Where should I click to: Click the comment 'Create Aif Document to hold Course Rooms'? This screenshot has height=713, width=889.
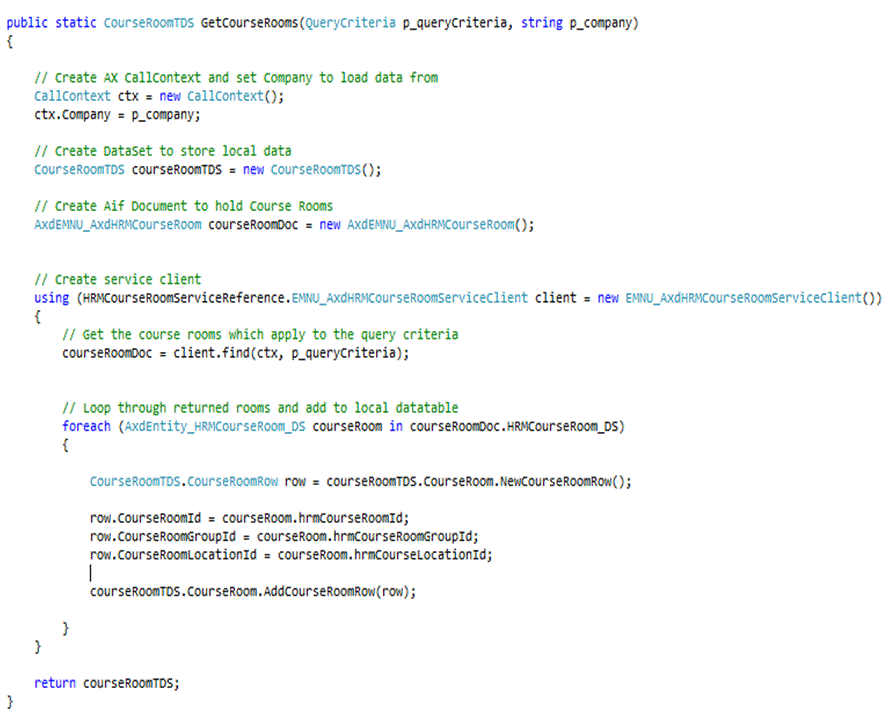point(184,206)
